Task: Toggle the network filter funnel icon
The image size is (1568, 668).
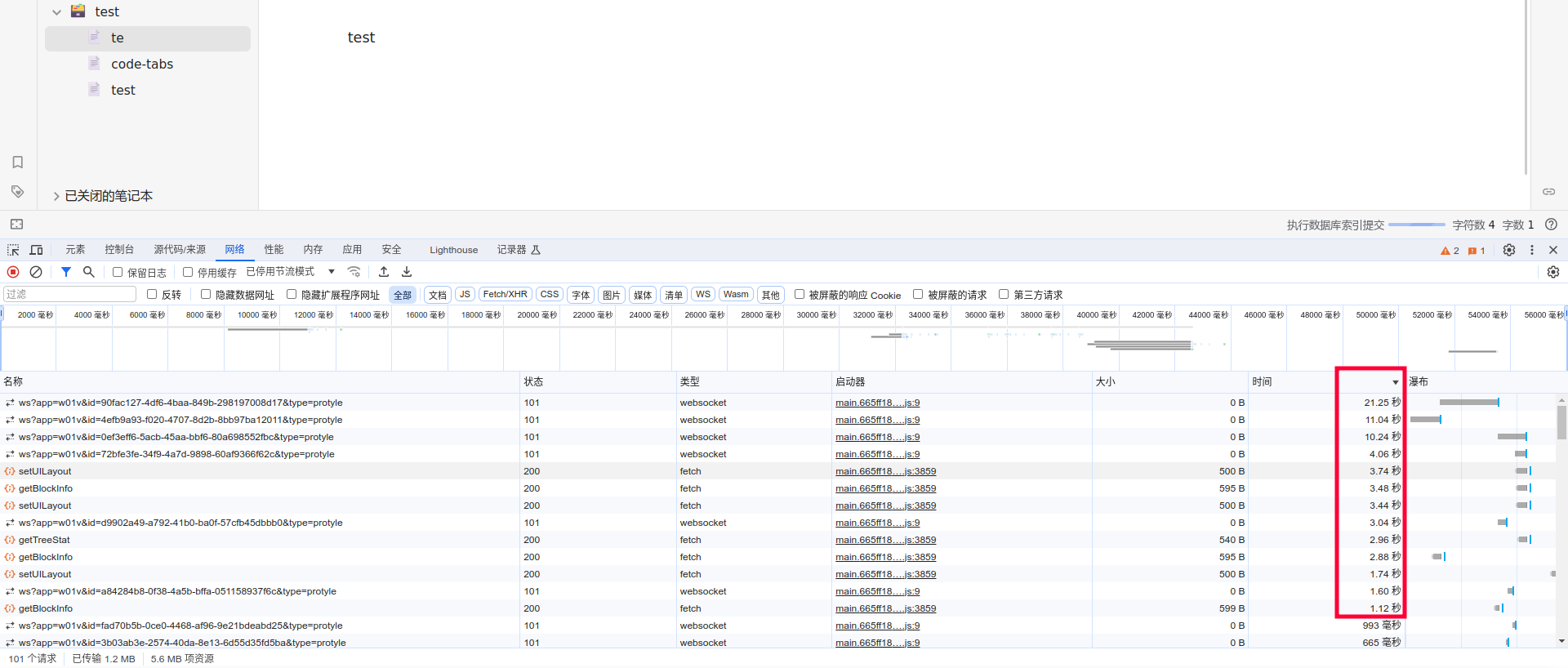Action: point(66,272)
